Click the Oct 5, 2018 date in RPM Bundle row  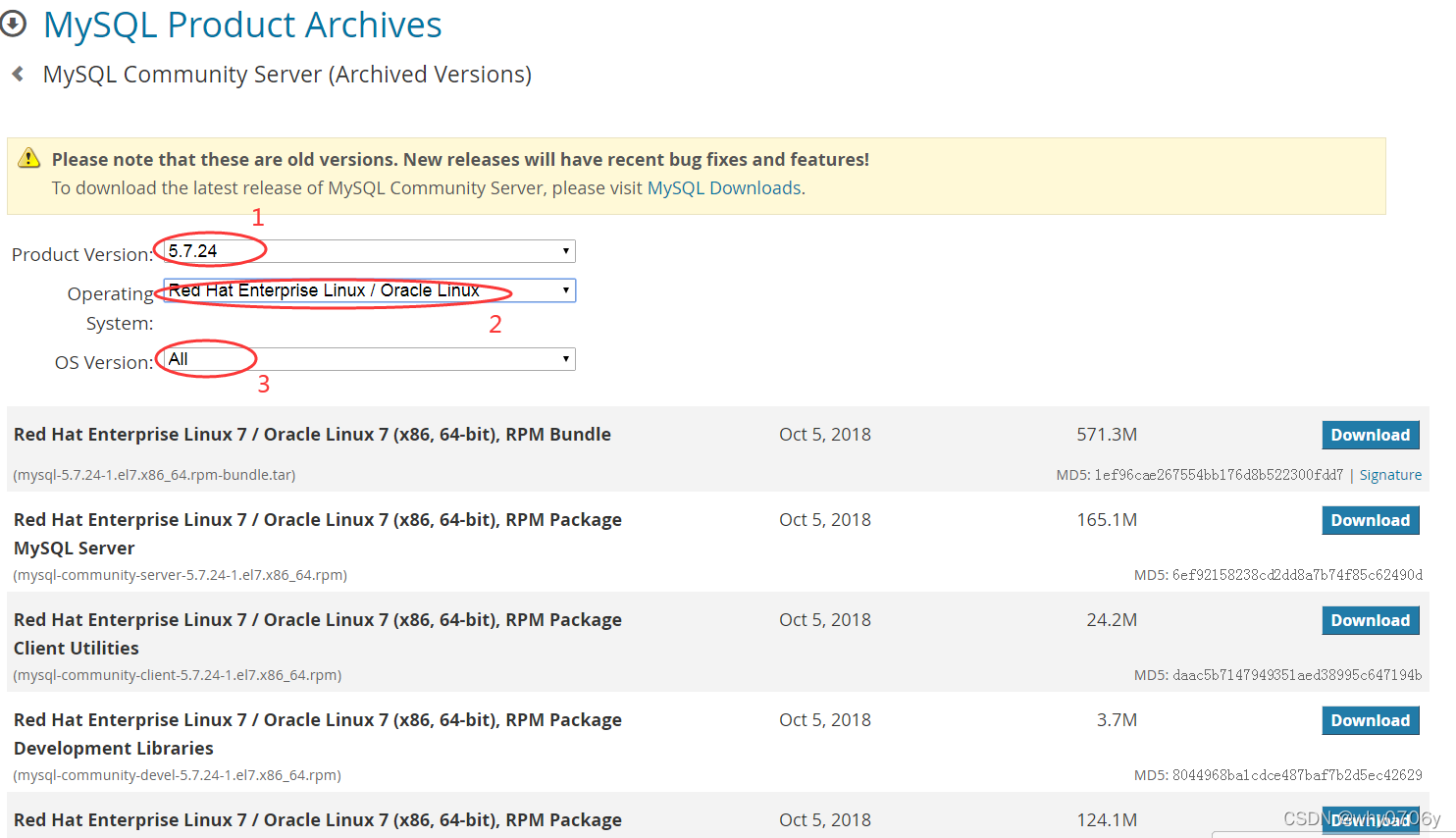[x=825, y=434]
